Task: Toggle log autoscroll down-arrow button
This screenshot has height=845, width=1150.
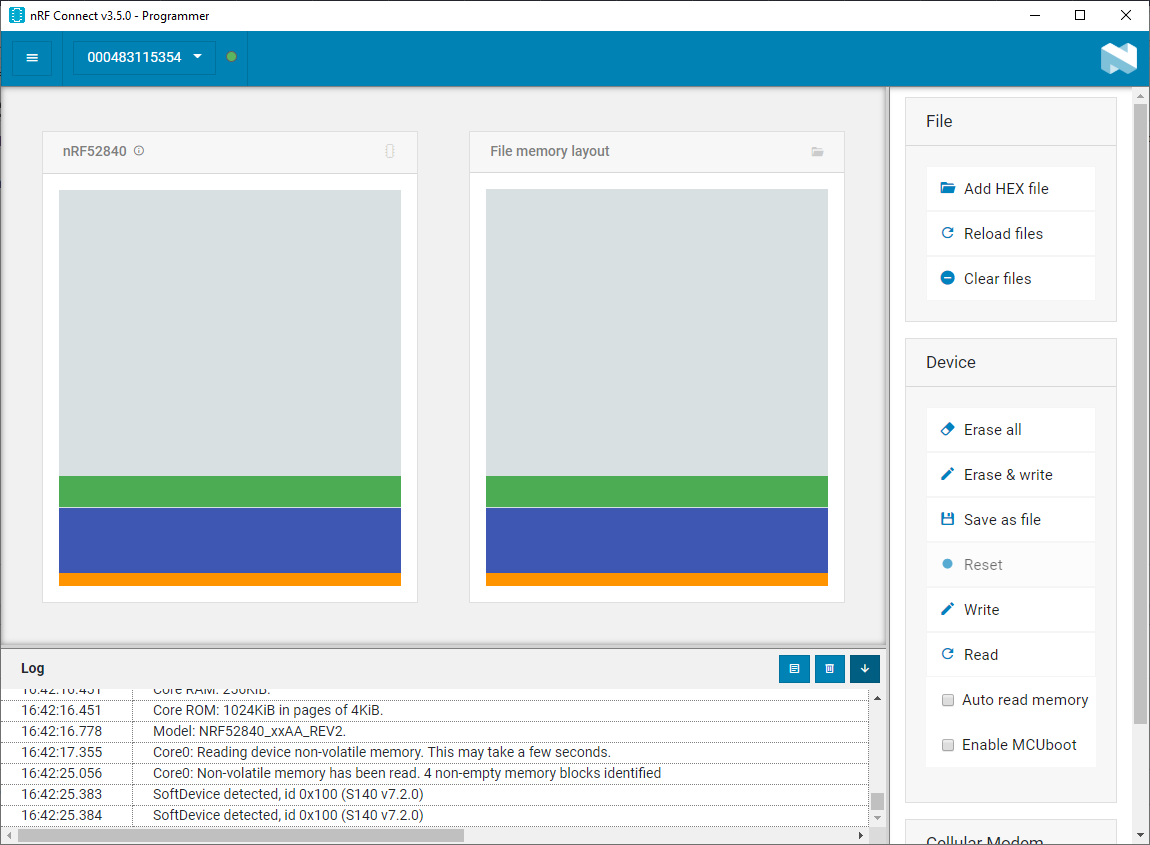Action: click(865, 668)
